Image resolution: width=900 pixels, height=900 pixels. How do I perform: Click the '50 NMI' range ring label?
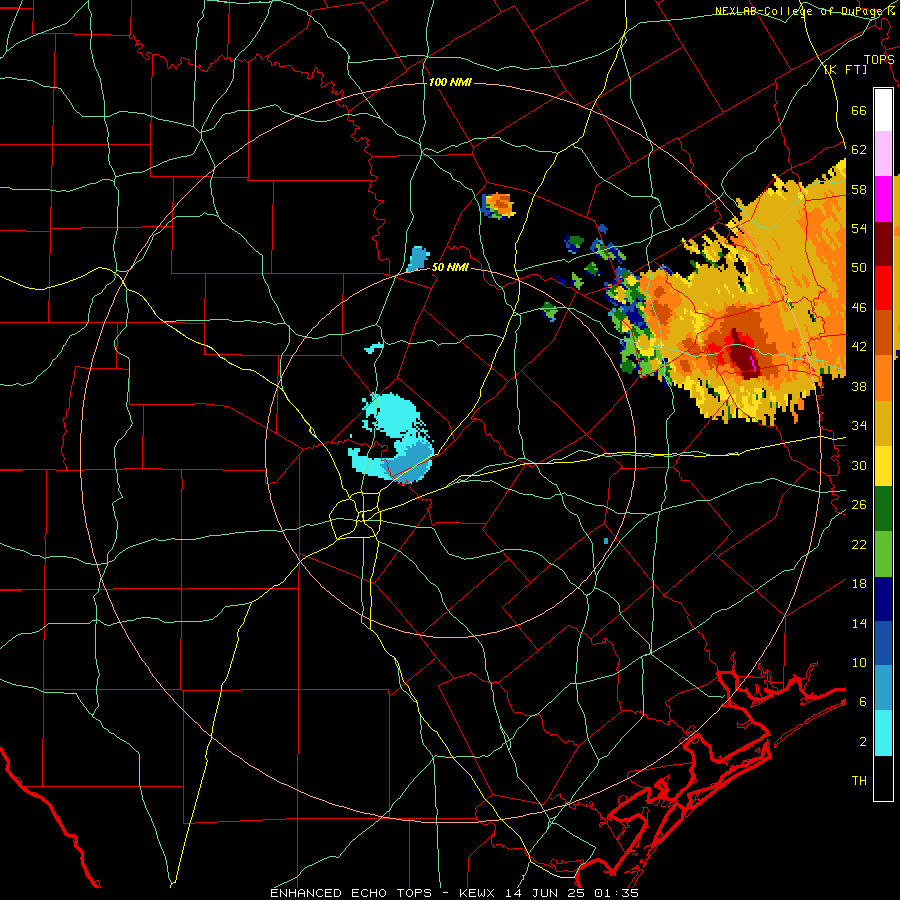449,267
